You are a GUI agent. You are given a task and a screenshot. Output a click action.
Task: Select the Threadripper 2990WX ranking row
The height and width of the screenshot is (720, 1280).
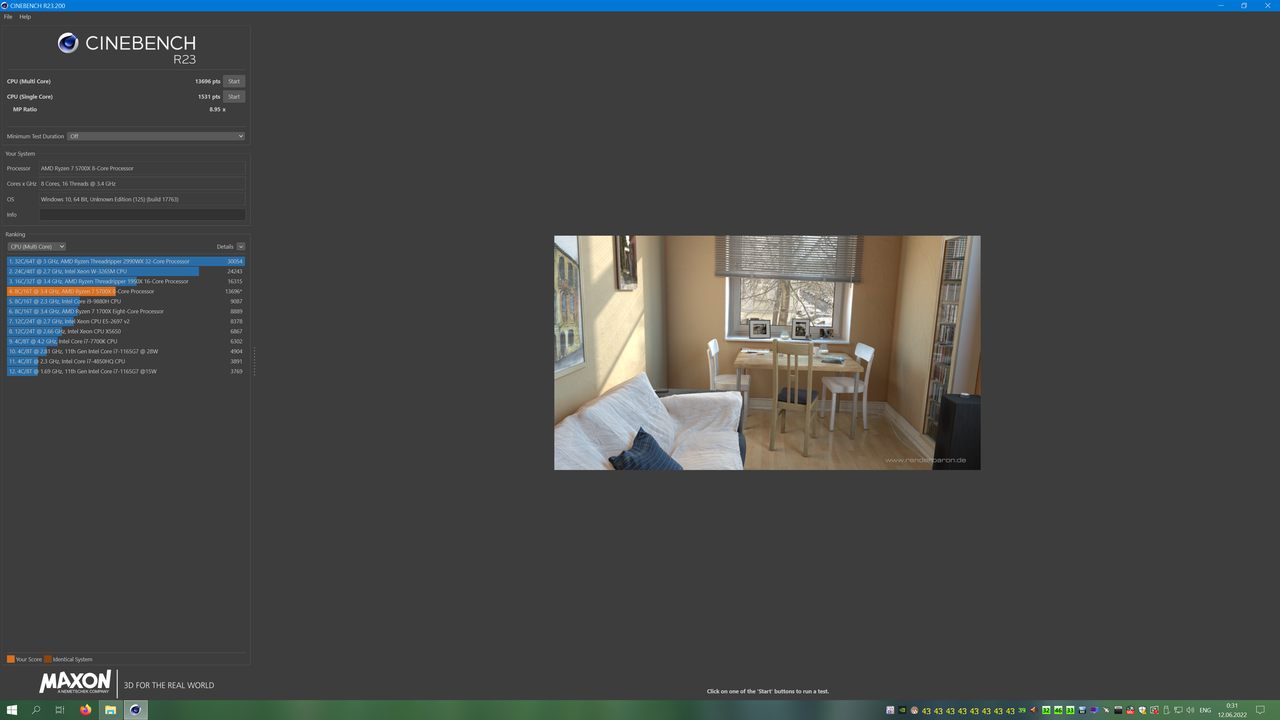pos(125,261)
